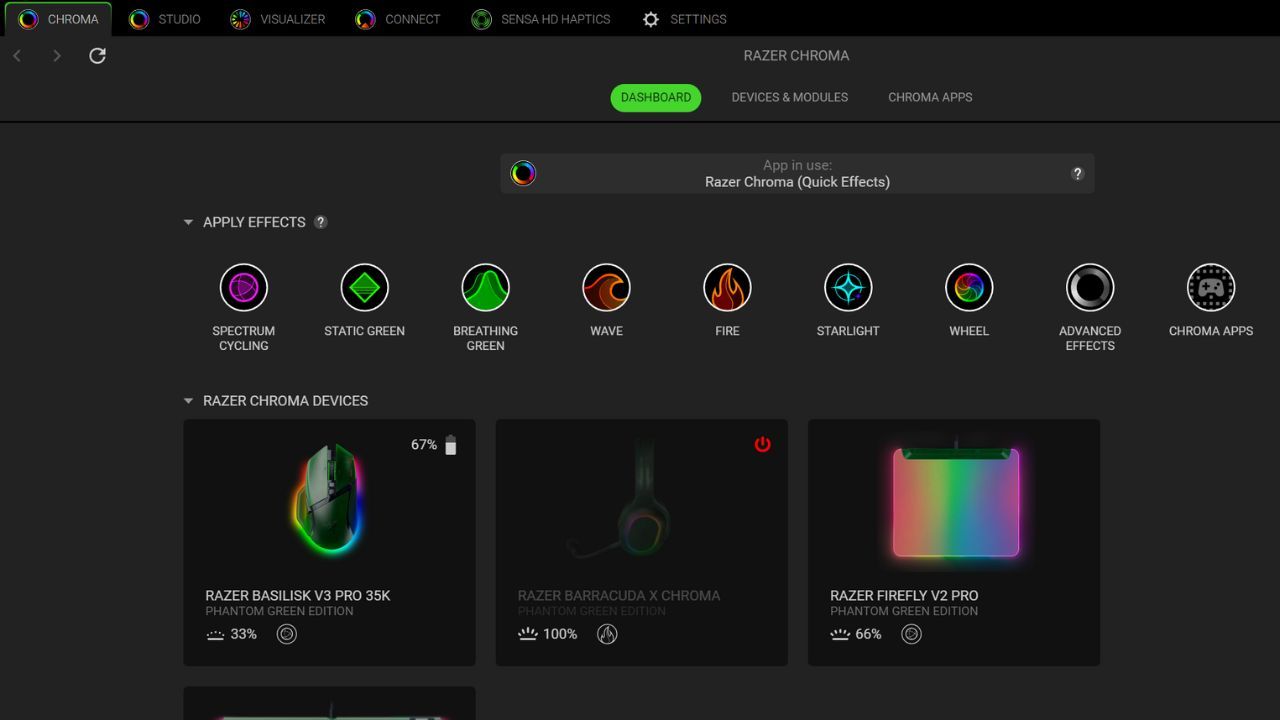Viewport: 1280px width, 720px height.
Task: Apply the Spectrum Cycling effect
Action: click(x=244, y=288)
